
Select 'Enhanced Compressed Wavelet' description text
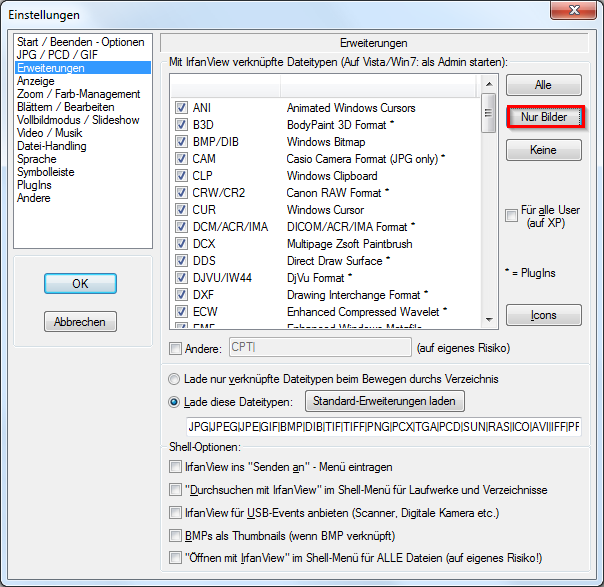(363, 312)
